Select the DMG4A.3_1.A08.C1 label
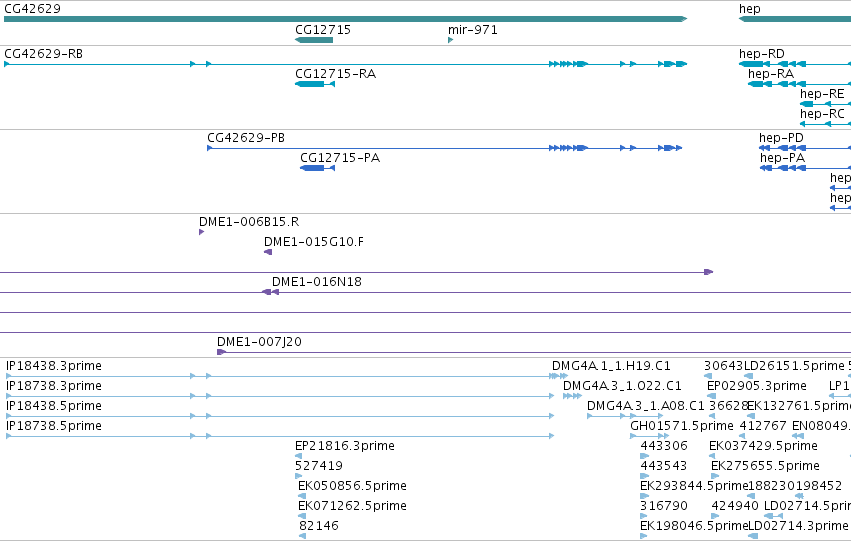 click(x=645, y=406)
